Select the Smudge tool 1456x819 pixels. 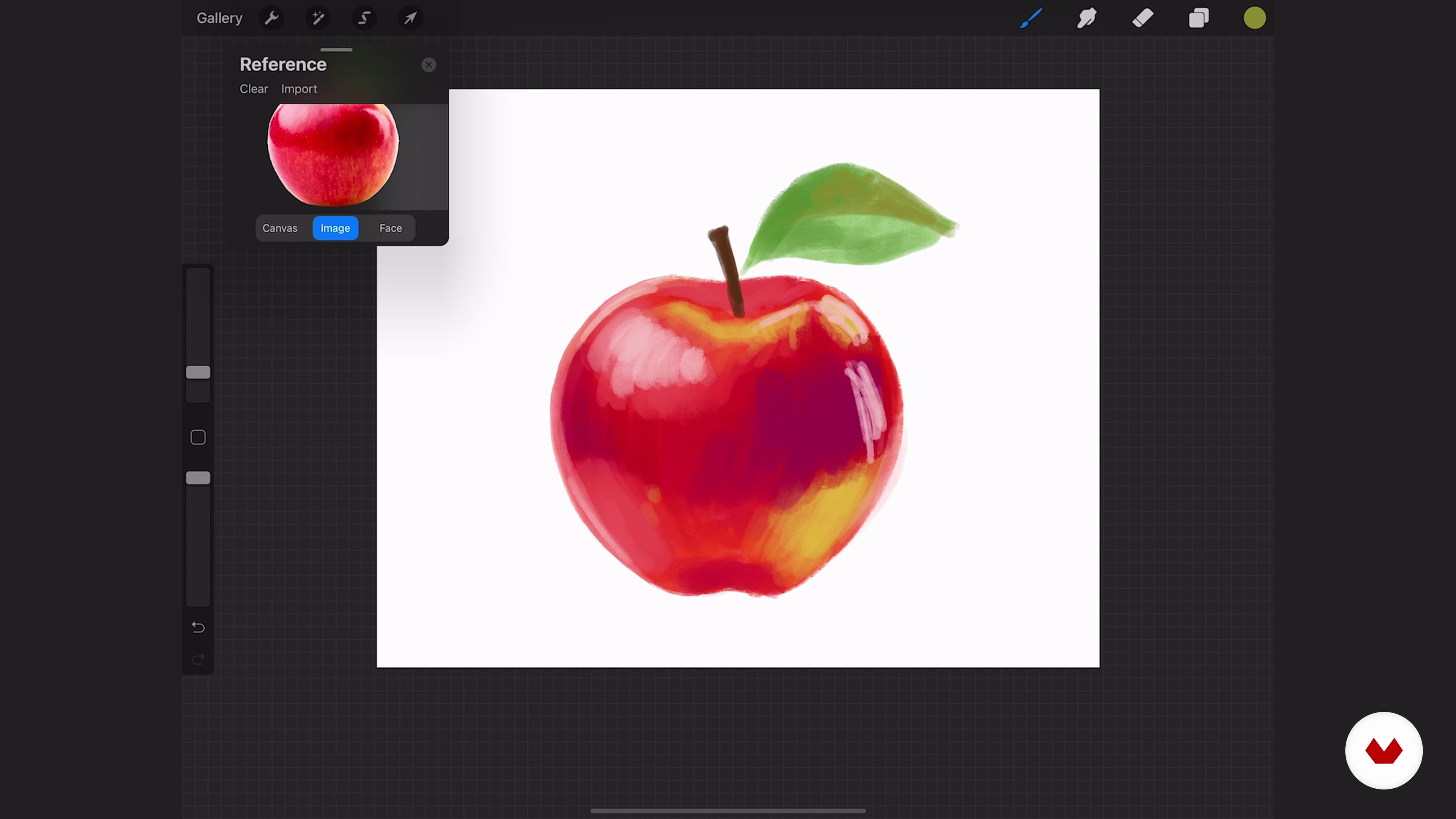1086,18
